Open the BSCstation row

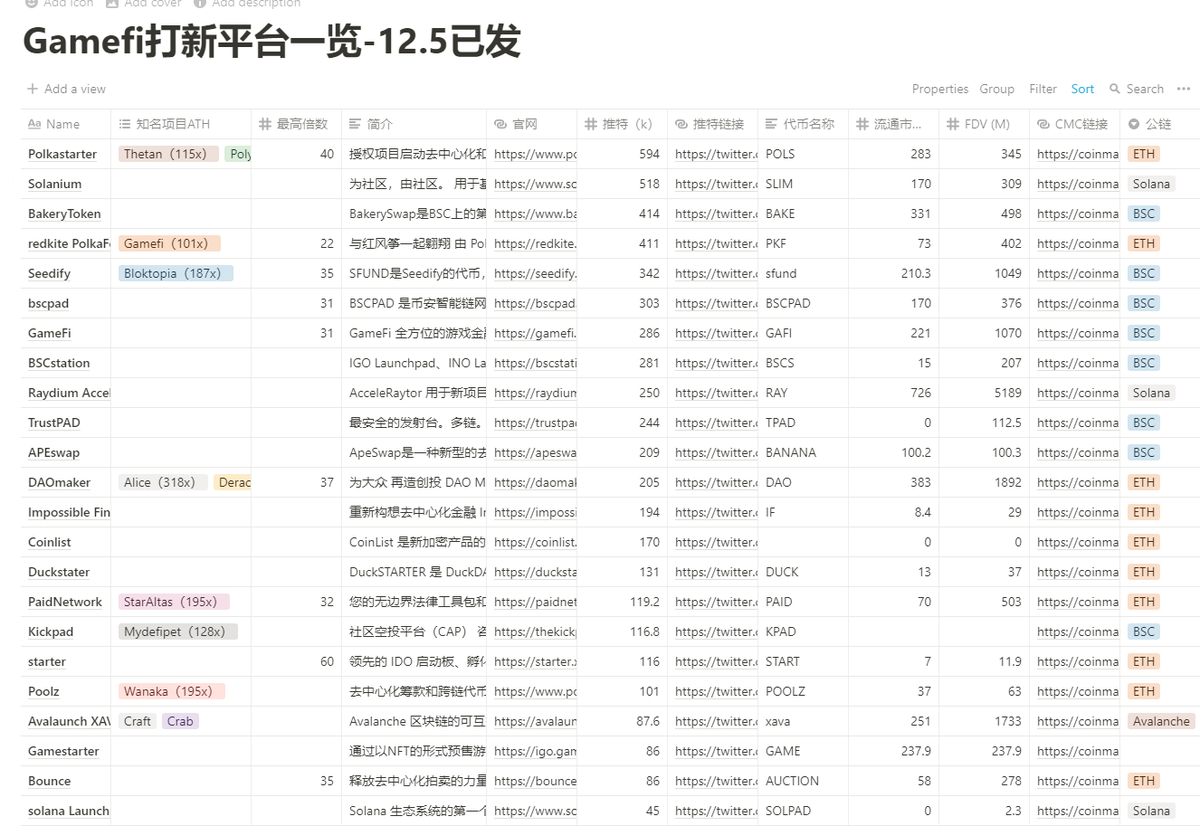tap(59, 363)
